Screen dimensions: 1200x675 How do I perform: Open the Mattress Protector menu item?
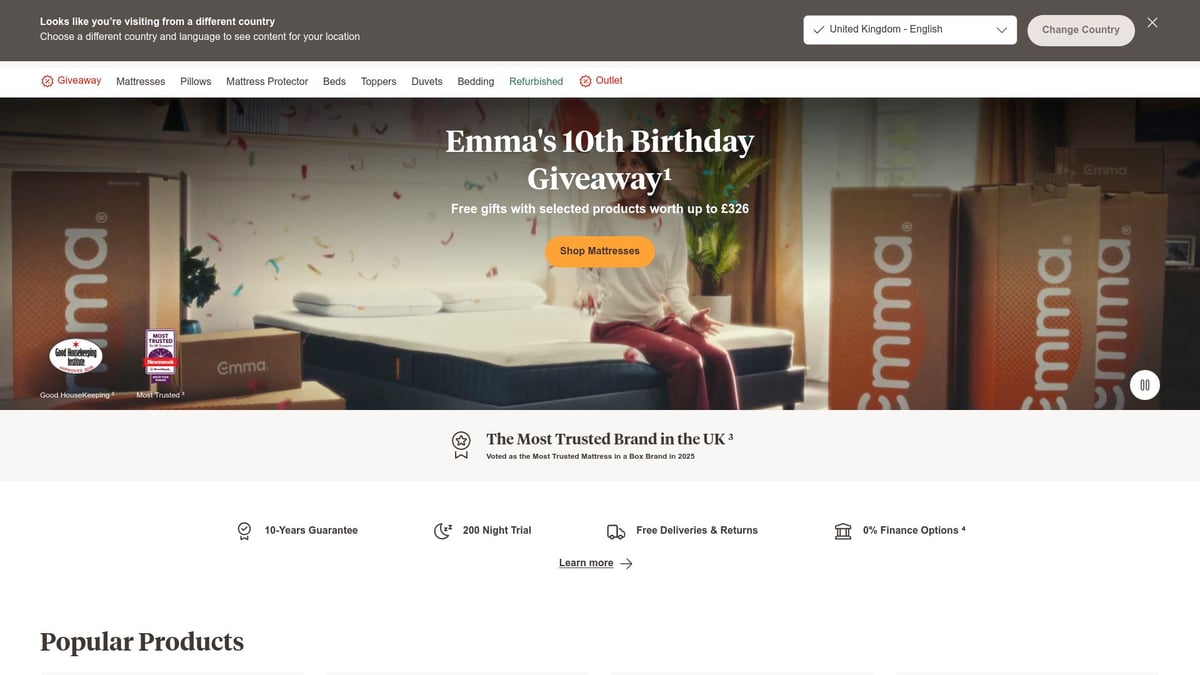point(267,82)
